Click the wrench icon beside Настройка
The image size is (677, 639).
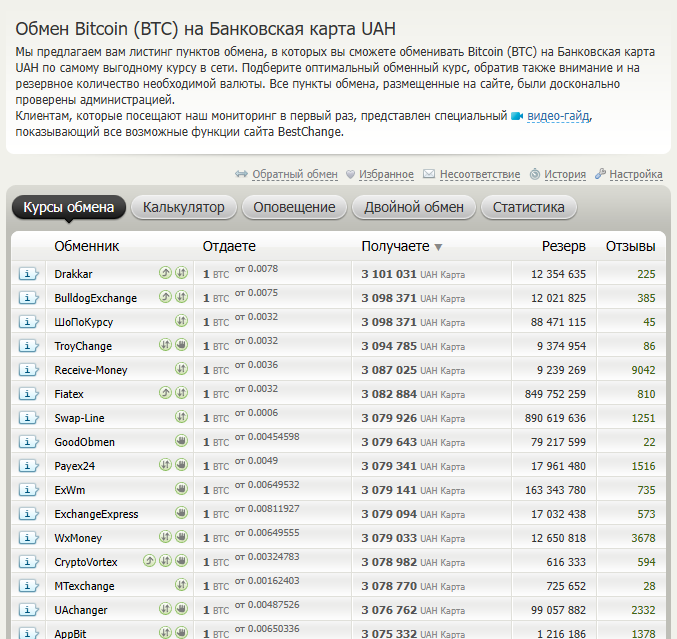coord(600,174)
